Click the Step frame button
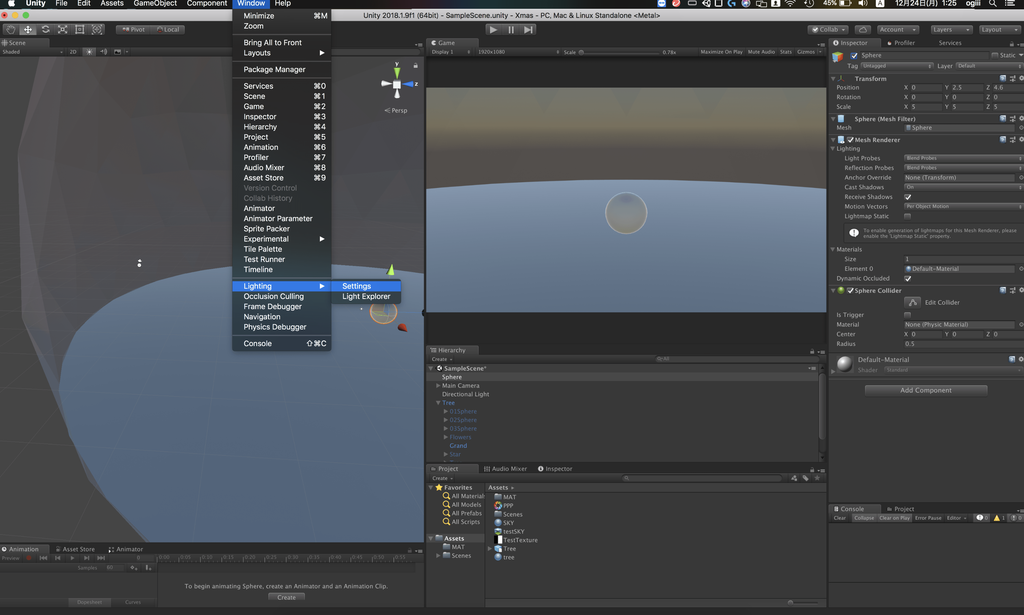This screenshot has height=615, width=1024. coord(528,29)
